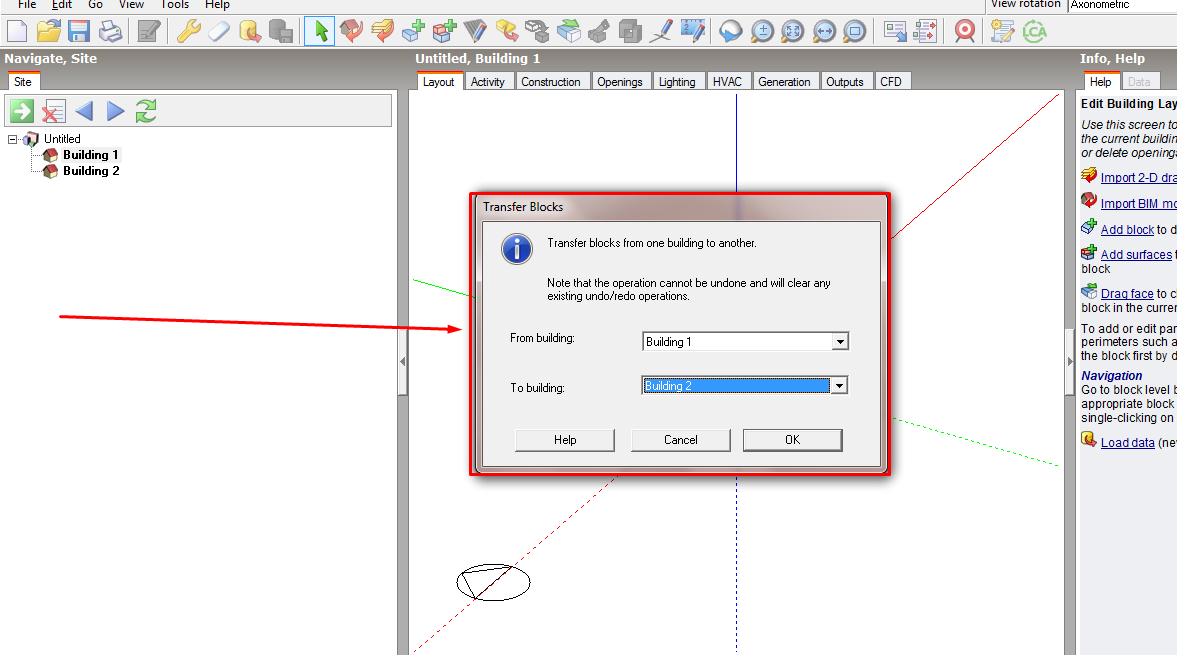Click the Load data link
Viewport: 1177px width, 655px height.
point(1127,443)
